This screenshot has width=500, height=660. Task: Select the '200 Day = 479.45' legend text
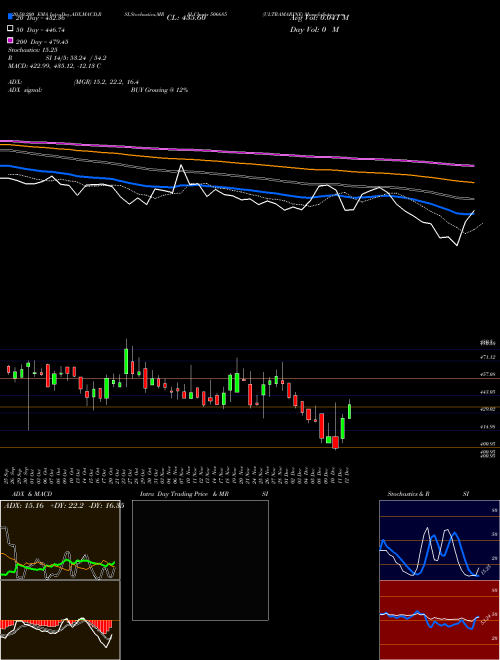point(42,42)
